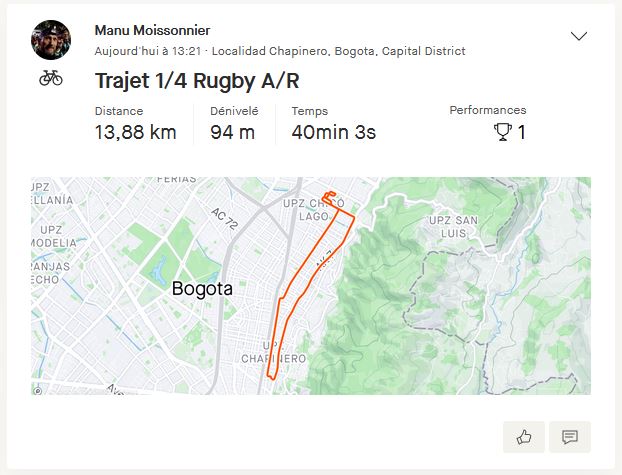622x475 pixels.
Task: Open activity title Trajet 1/4 Rugby A/R
Action: coord(197,80)
